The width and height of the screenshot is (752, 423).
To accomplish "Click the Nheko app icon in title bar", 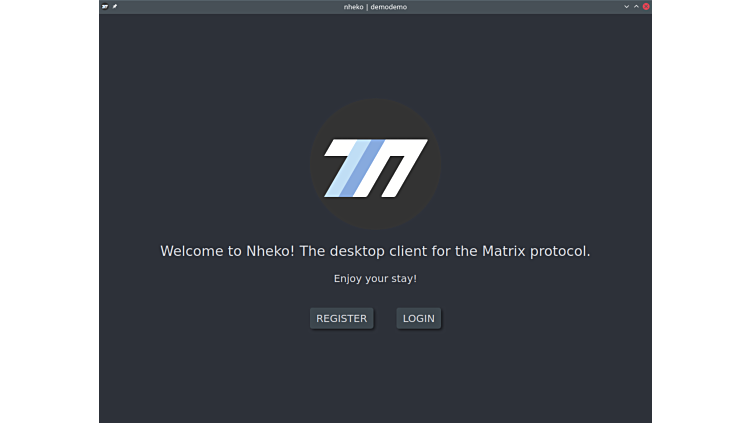I will point(105,6).
